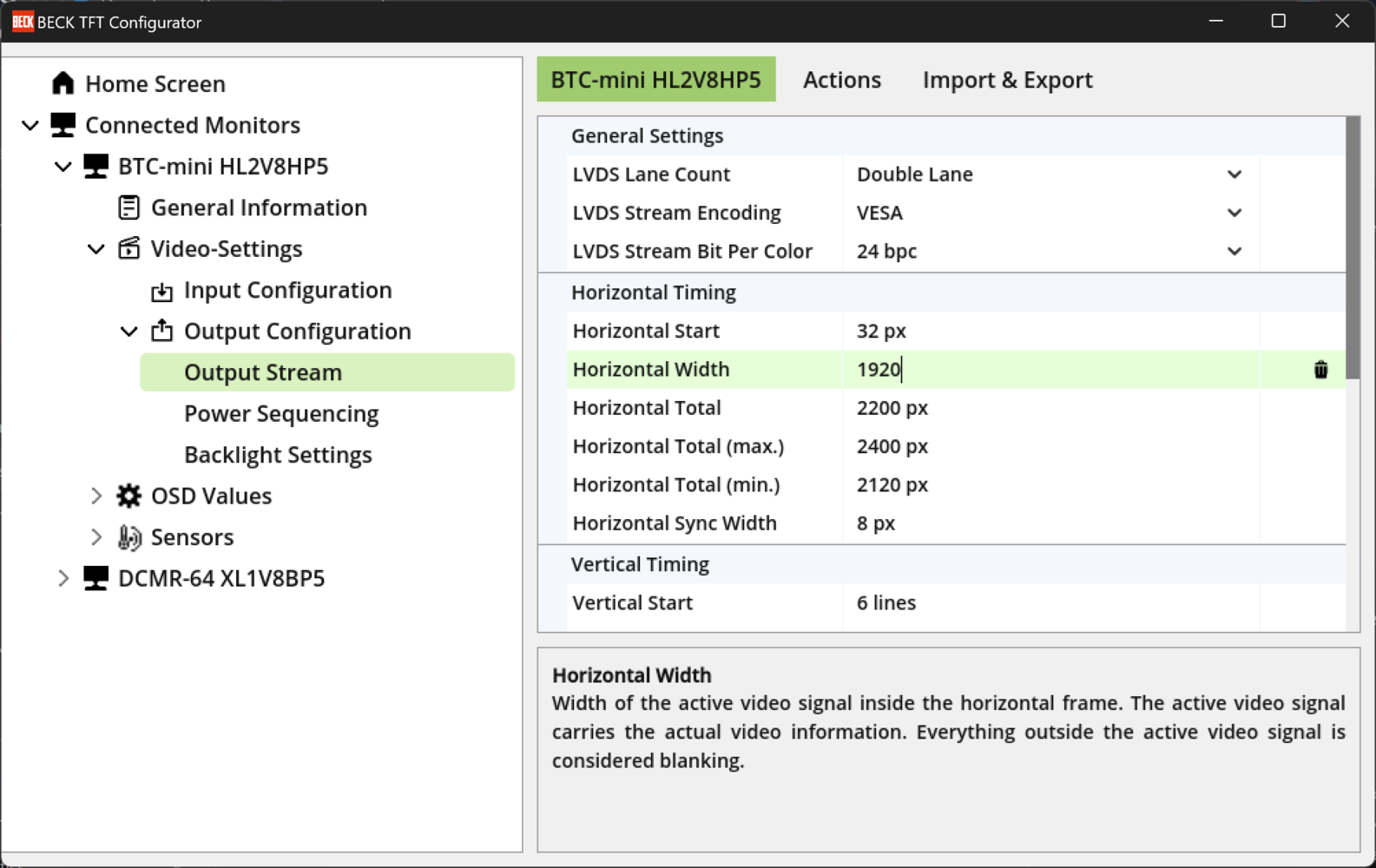Expand the OSD Values tree node
This screenshot has height=868, width=1376.
click(x=95, y=496)
